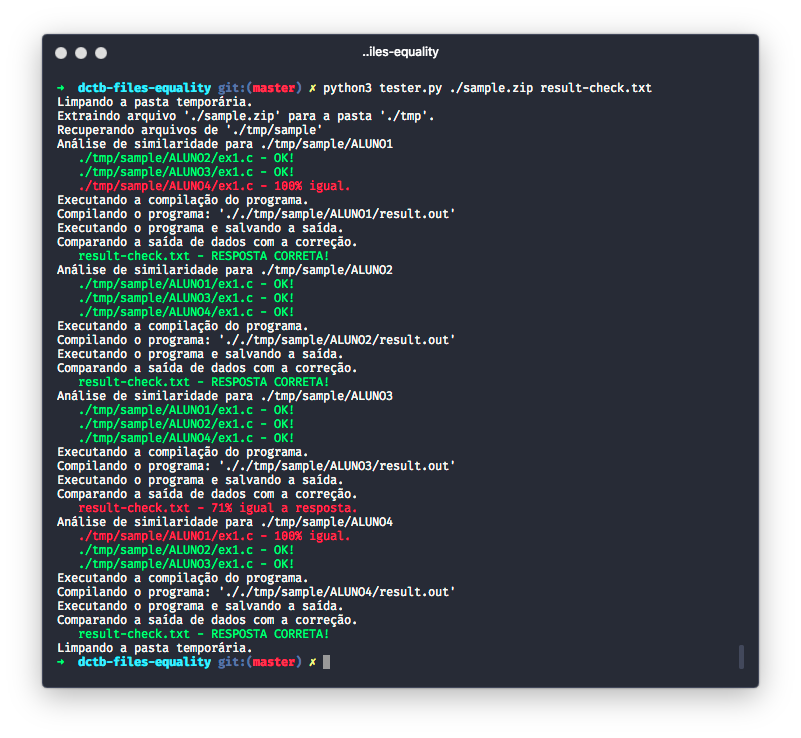Screen dimensions: 801x738
Task: Click 'git:(master)' in the top prompt
Action: point(260,88)
